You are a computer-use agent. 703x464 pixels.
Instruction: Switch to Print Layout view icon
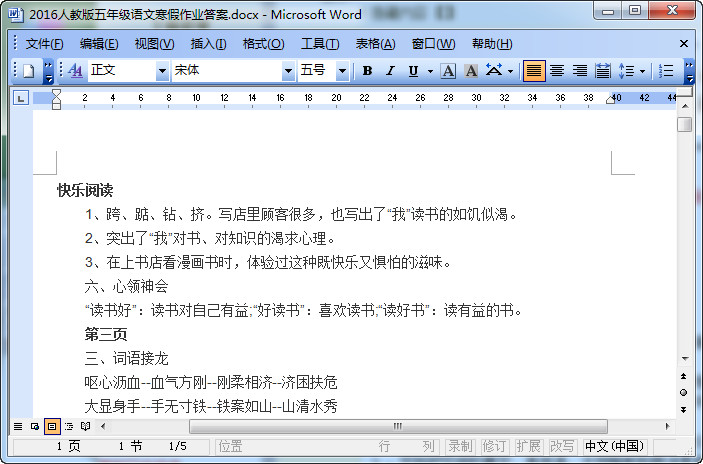tap(52, 426)
